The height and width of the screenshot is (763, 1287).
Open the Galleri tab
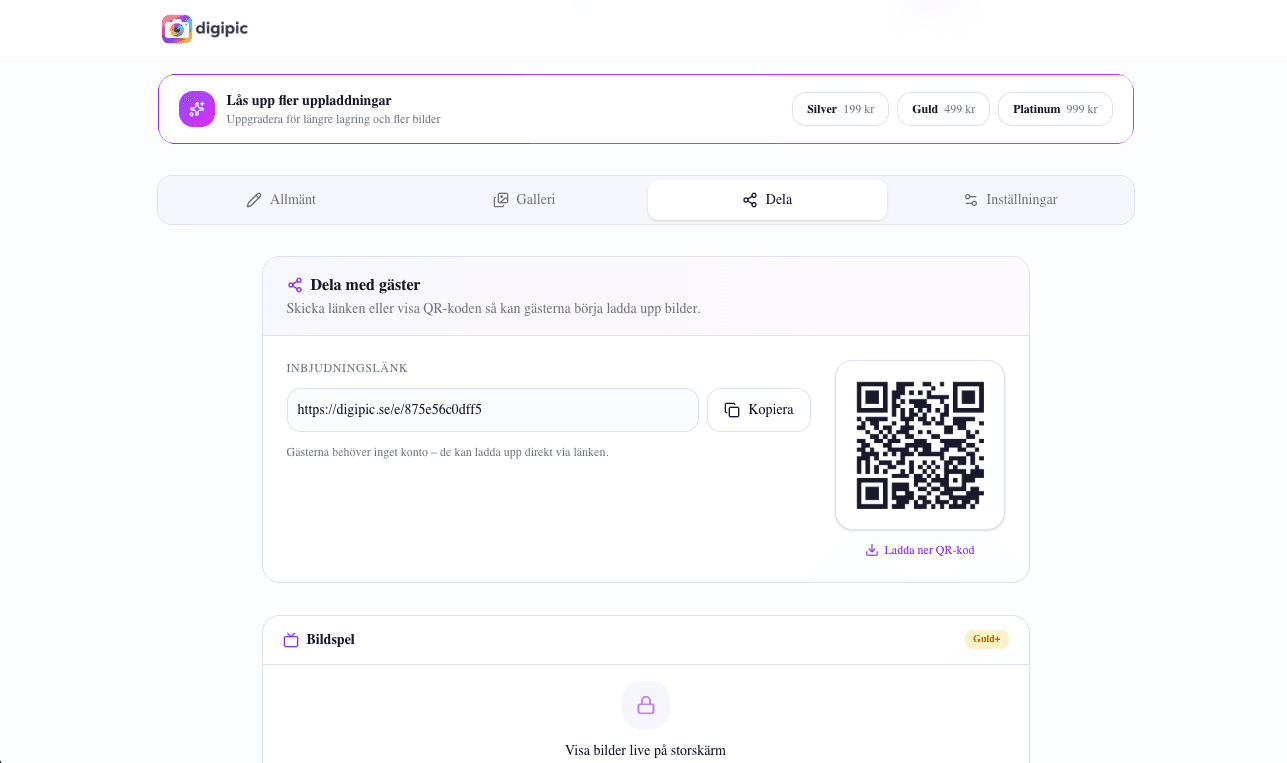click(x=524, y=199)
